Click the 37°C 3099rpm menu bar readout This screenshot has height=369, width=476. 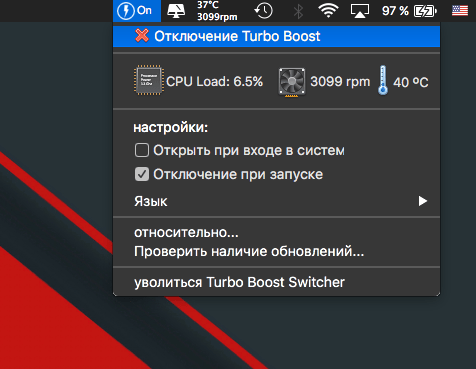(x=217, y=11)
